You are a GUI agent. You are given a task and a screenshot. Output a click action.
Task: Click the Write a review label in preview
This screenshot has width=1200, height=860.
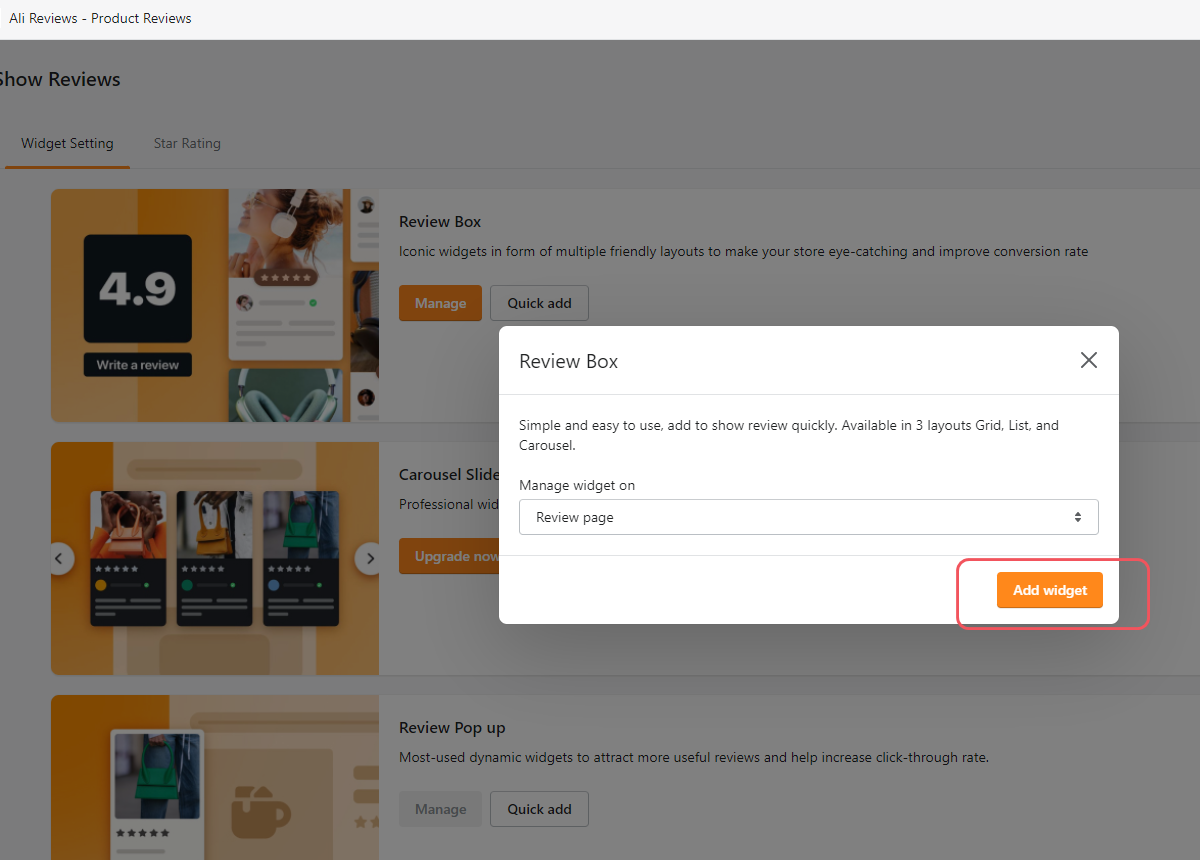138,365
